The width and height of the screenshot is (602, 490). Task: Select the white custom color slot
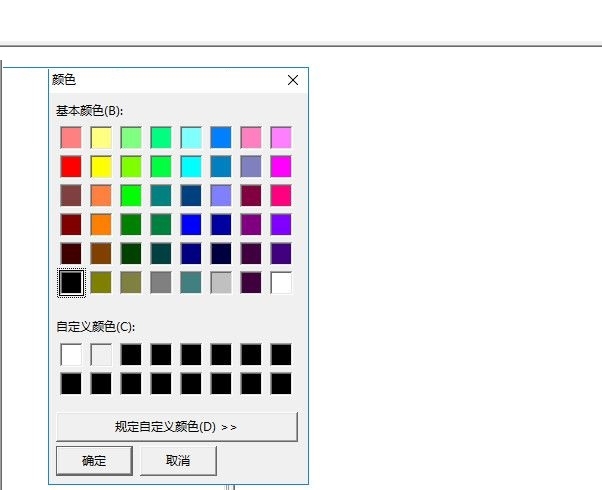(71, 354)
